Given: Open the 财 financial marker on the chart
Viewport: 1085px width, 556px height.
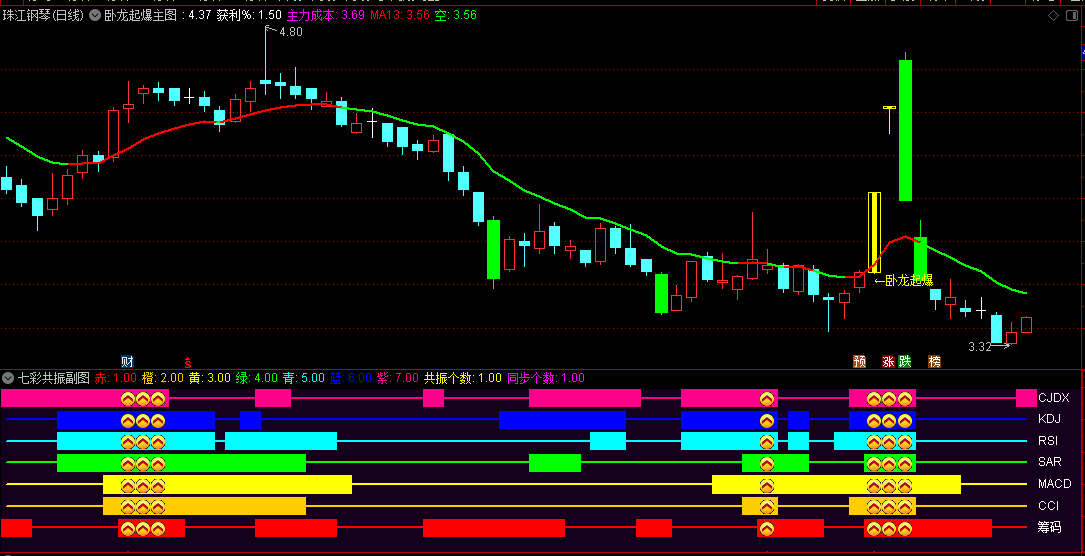Looking at the screenshot, I should pos(127,362).
